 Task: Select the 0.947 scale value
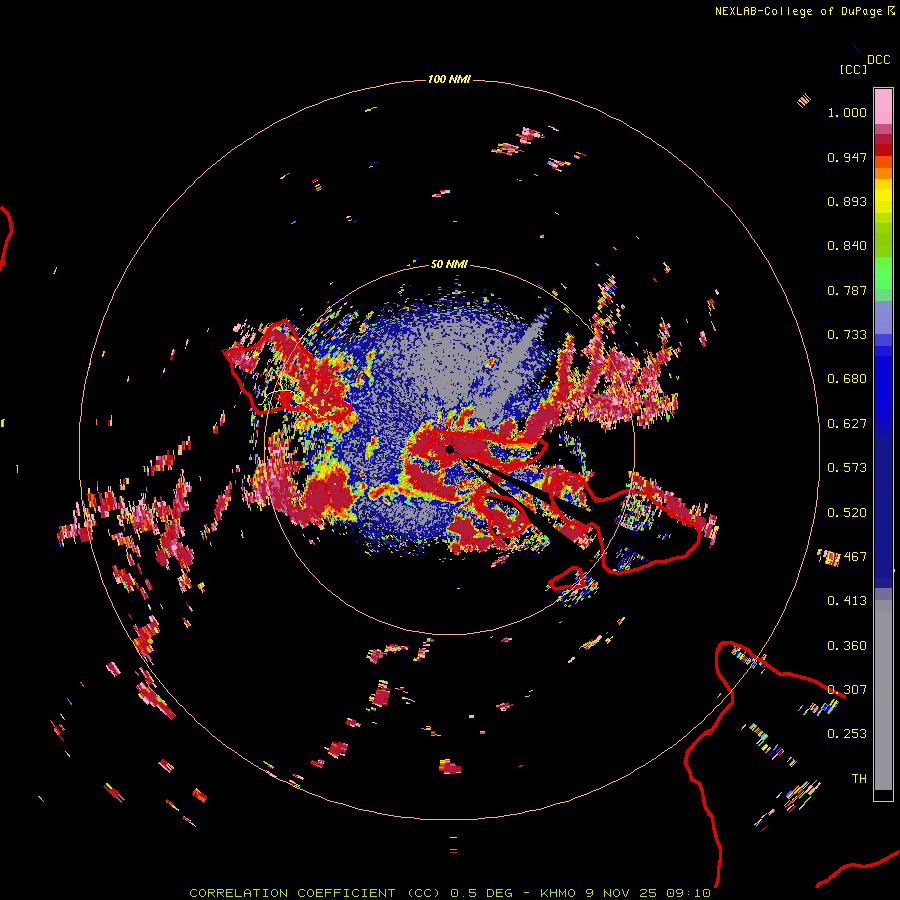847,157
